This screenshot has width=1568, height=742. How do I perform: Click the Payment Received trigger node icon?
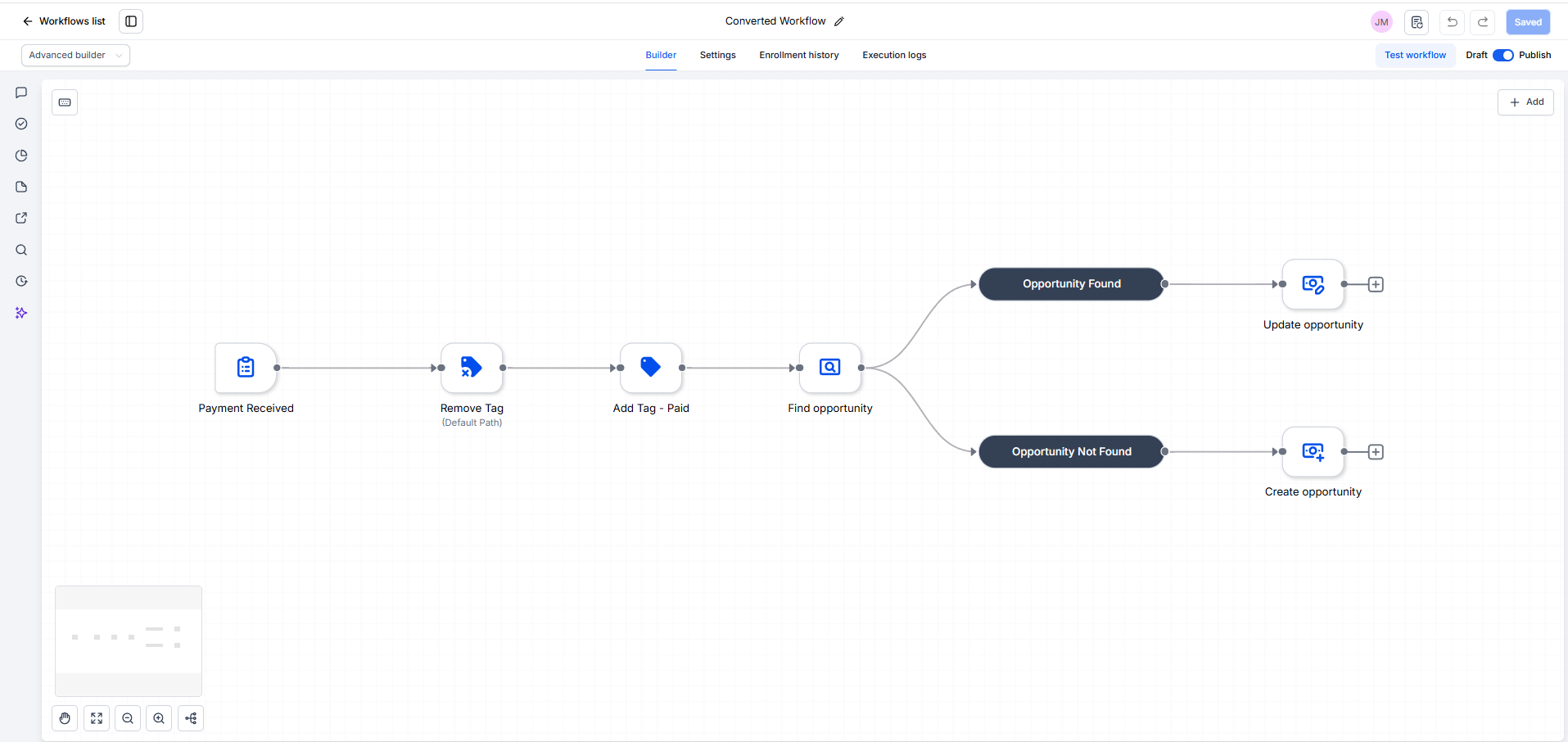tap(246, 368)
